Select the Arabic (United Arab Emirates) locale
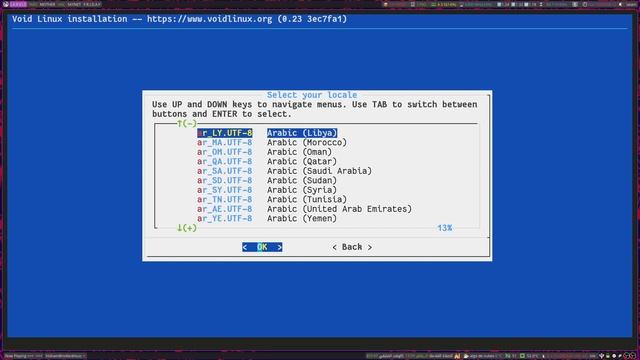The height and width of the screenshot is (360, 640). (304, 209)
